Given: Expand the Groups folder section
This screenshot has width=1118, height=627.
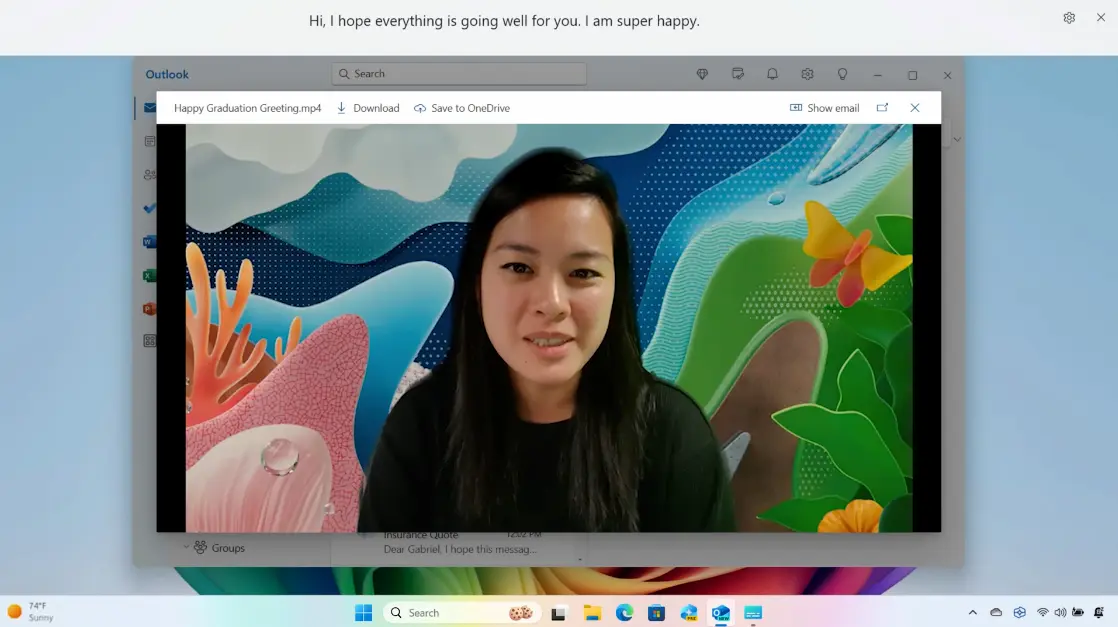Looking at the screenshot, I should tap(186, 548).
